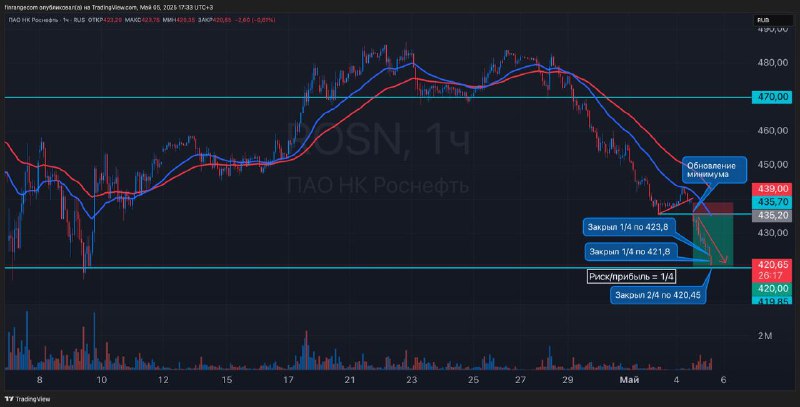Click date 25 on the time axis
This screenshot has width=800, height=407.
click(473, 380)
